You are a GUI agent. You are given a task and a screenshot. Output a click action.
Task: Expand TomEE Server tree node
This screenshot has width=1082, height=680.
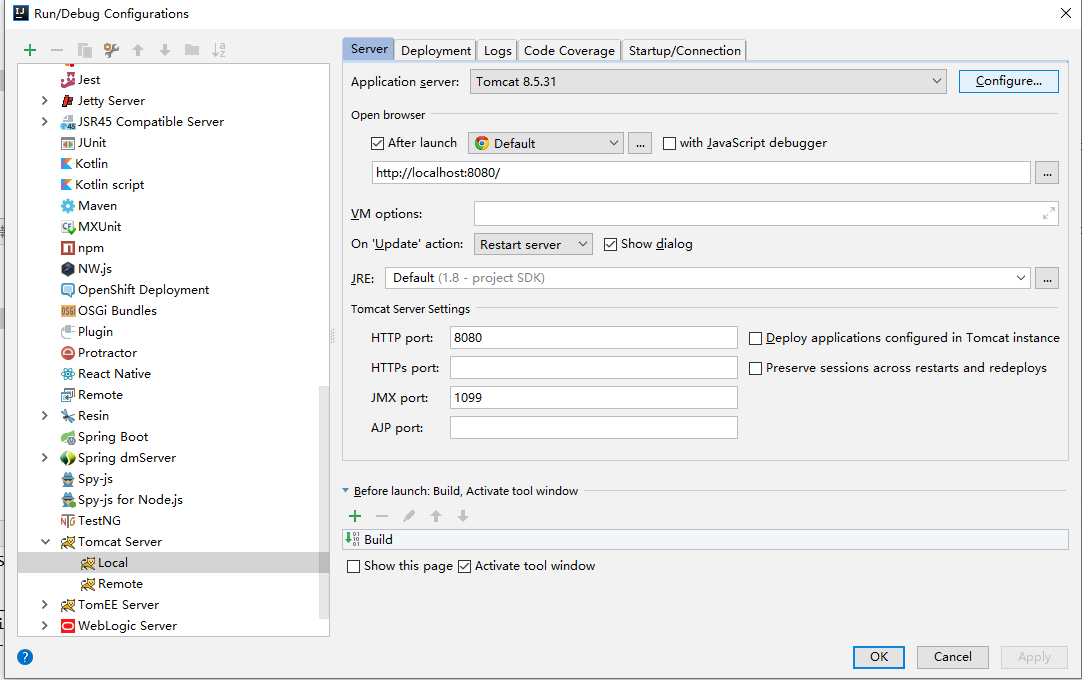click(x=45, y=605)
